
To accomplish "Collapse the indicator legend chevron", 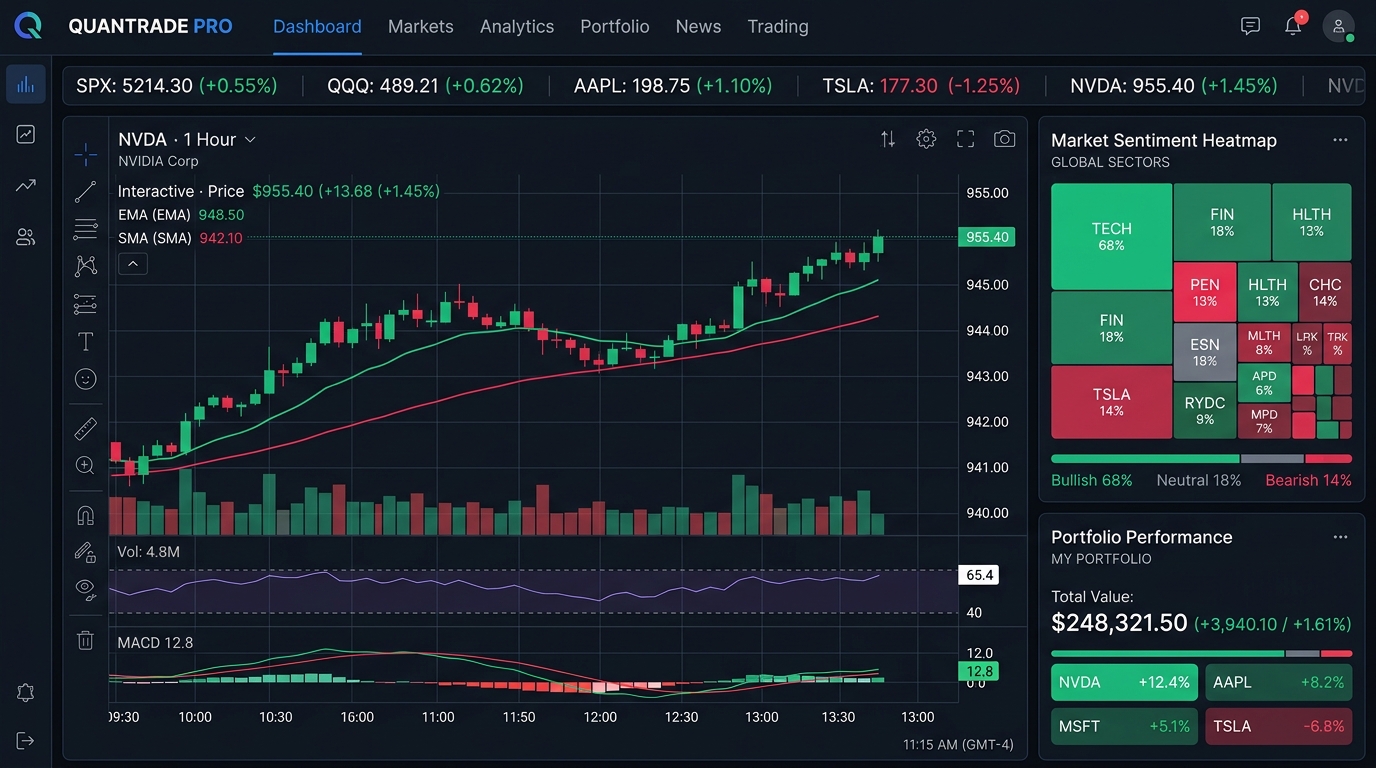I will pos(133,264).
